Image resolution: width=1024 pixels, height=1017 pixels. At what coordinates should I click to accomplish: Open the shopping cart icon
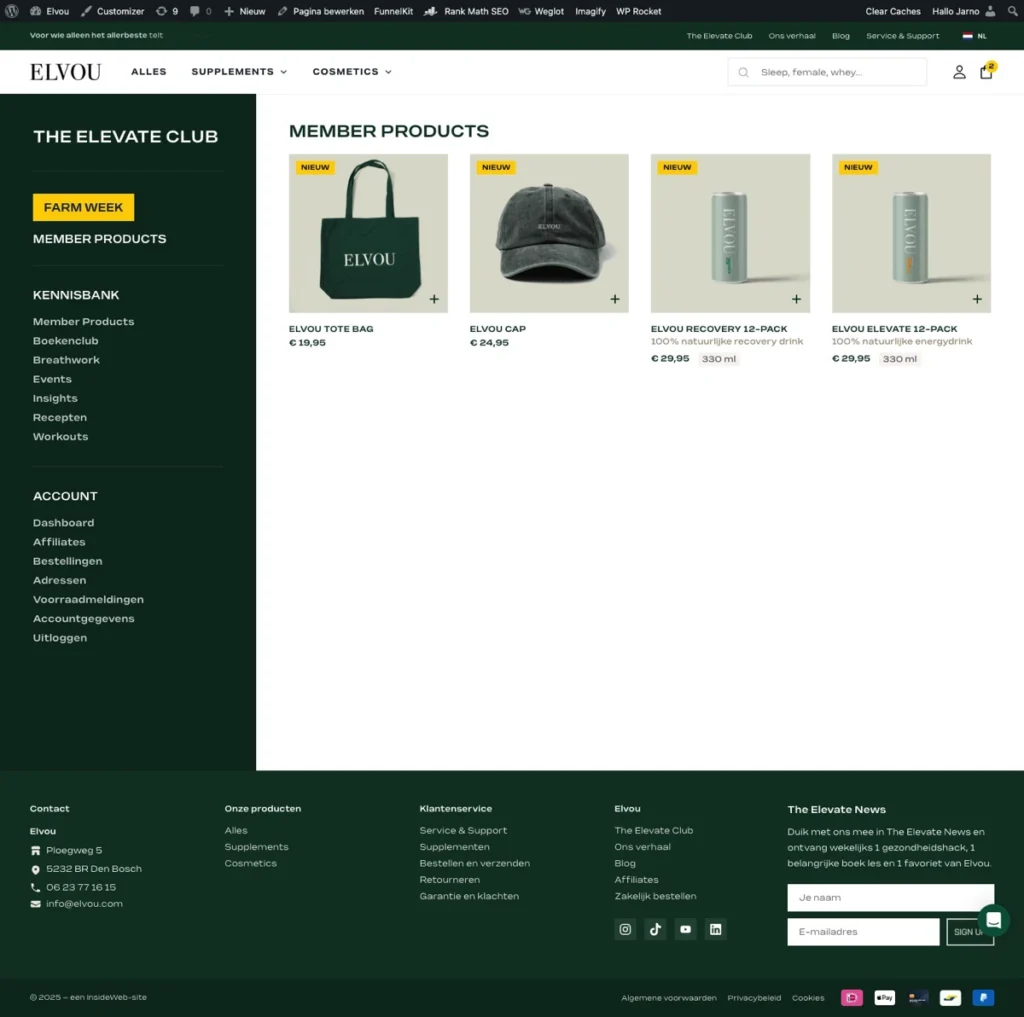(986, 71)
